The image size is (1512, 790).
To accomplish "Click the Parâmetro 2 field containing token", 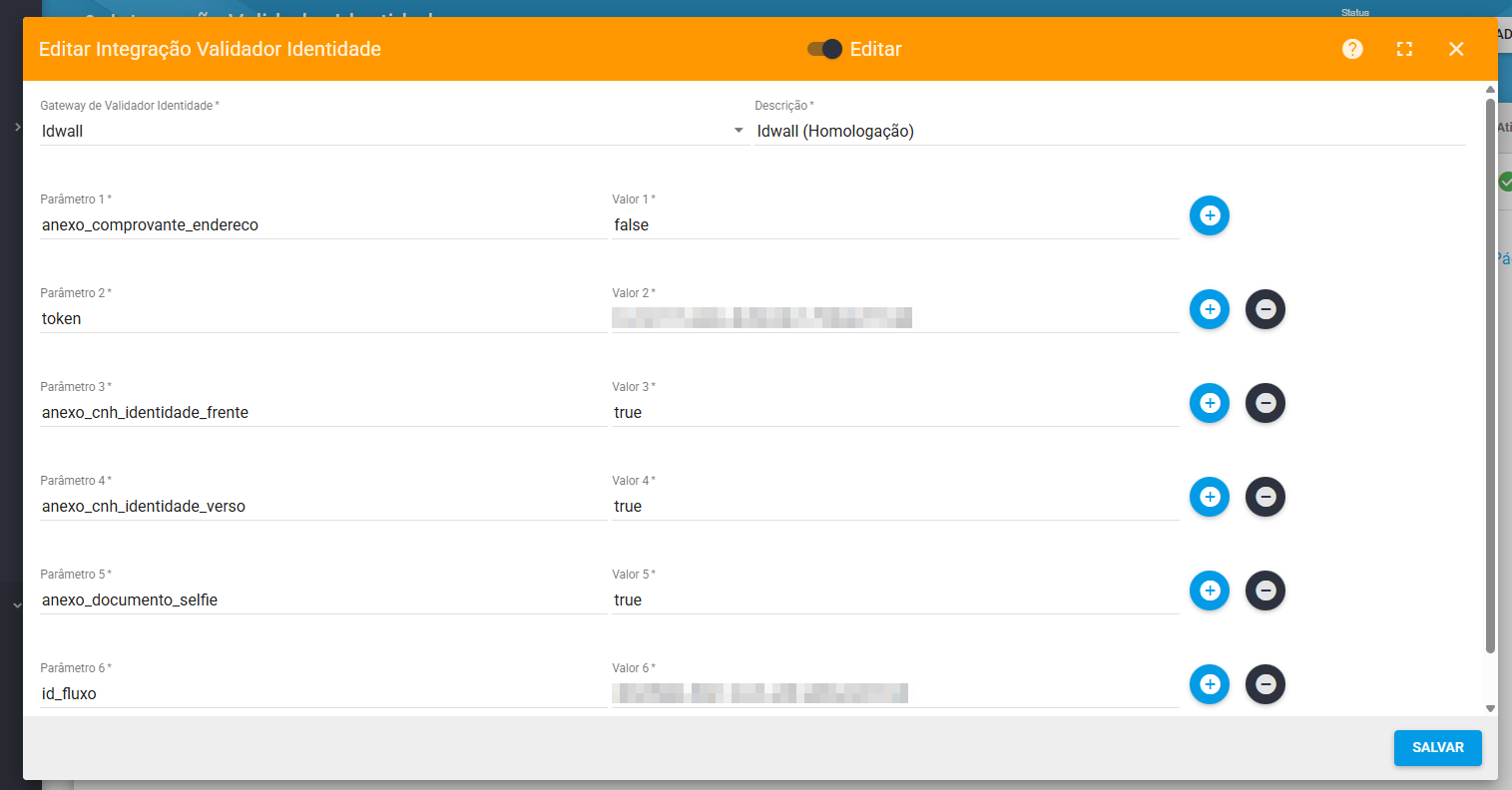I will pos(323,319).
